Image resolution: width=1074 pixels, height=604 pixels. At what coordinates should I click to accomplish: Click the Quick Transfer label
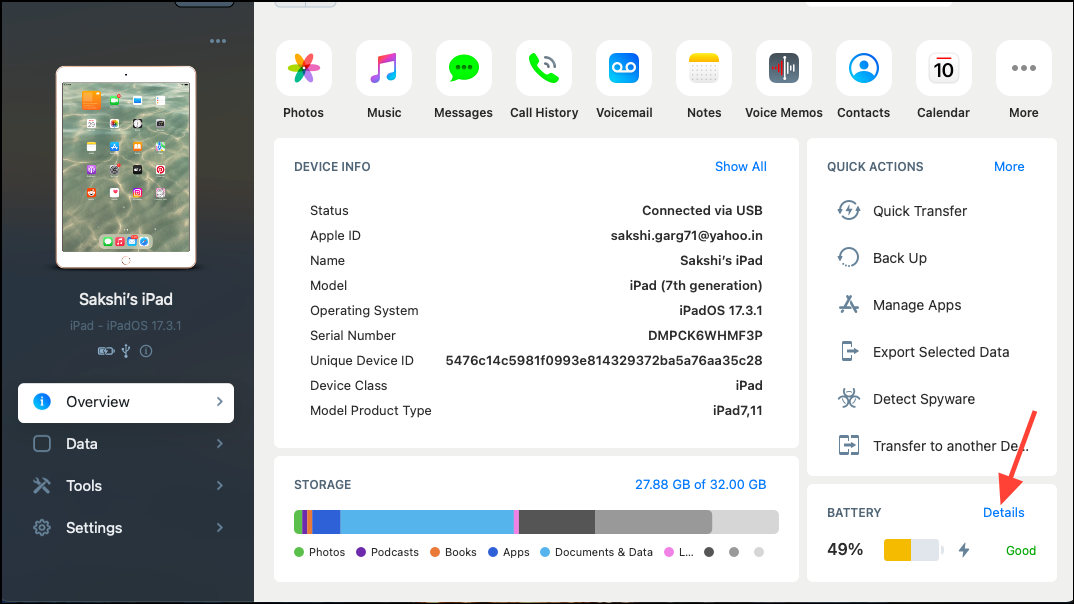[x=920, y=211]
